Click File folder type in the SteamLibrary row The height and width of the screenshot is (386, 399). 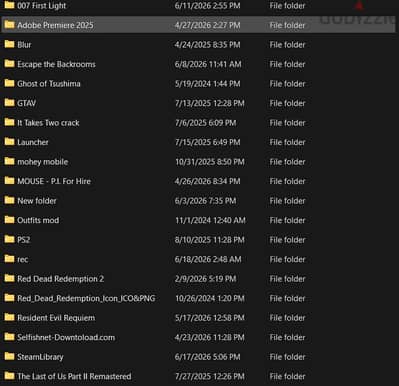[x=287, y=357]
